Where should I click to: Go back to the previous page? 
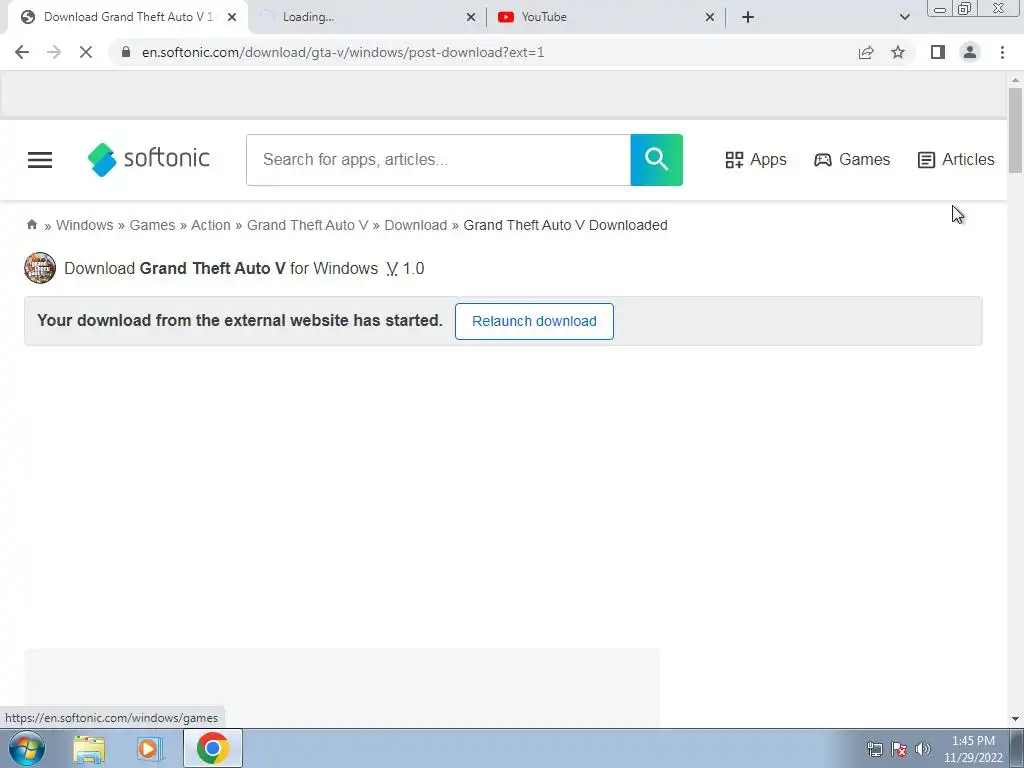pyautogui.click(x=22, y=52)
